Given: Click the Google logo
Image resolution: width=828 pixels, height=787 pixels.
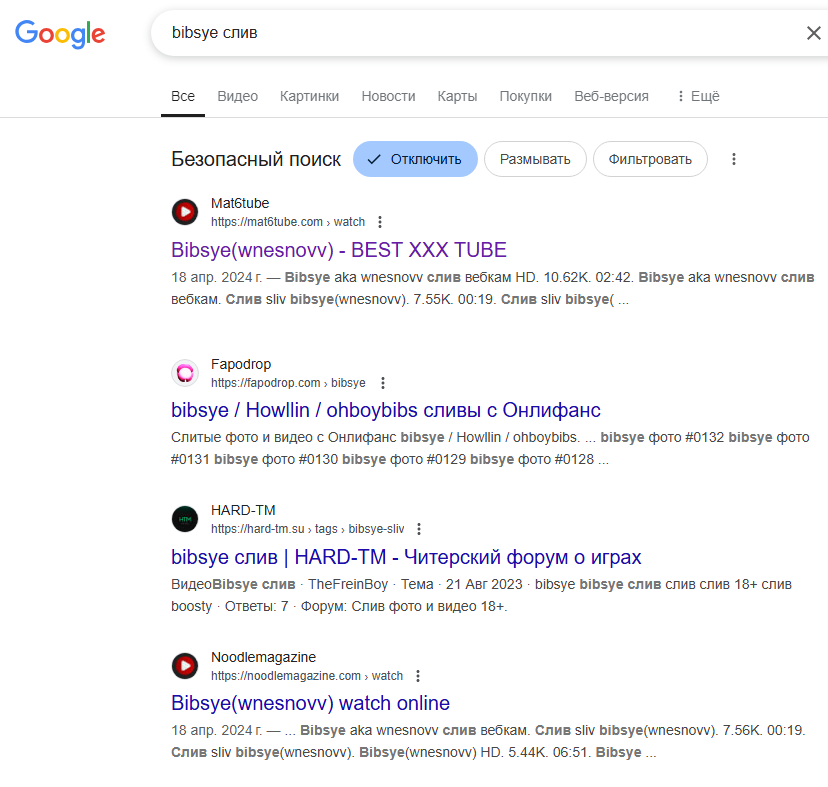Looking at the screenshot, I should point(60,34).
